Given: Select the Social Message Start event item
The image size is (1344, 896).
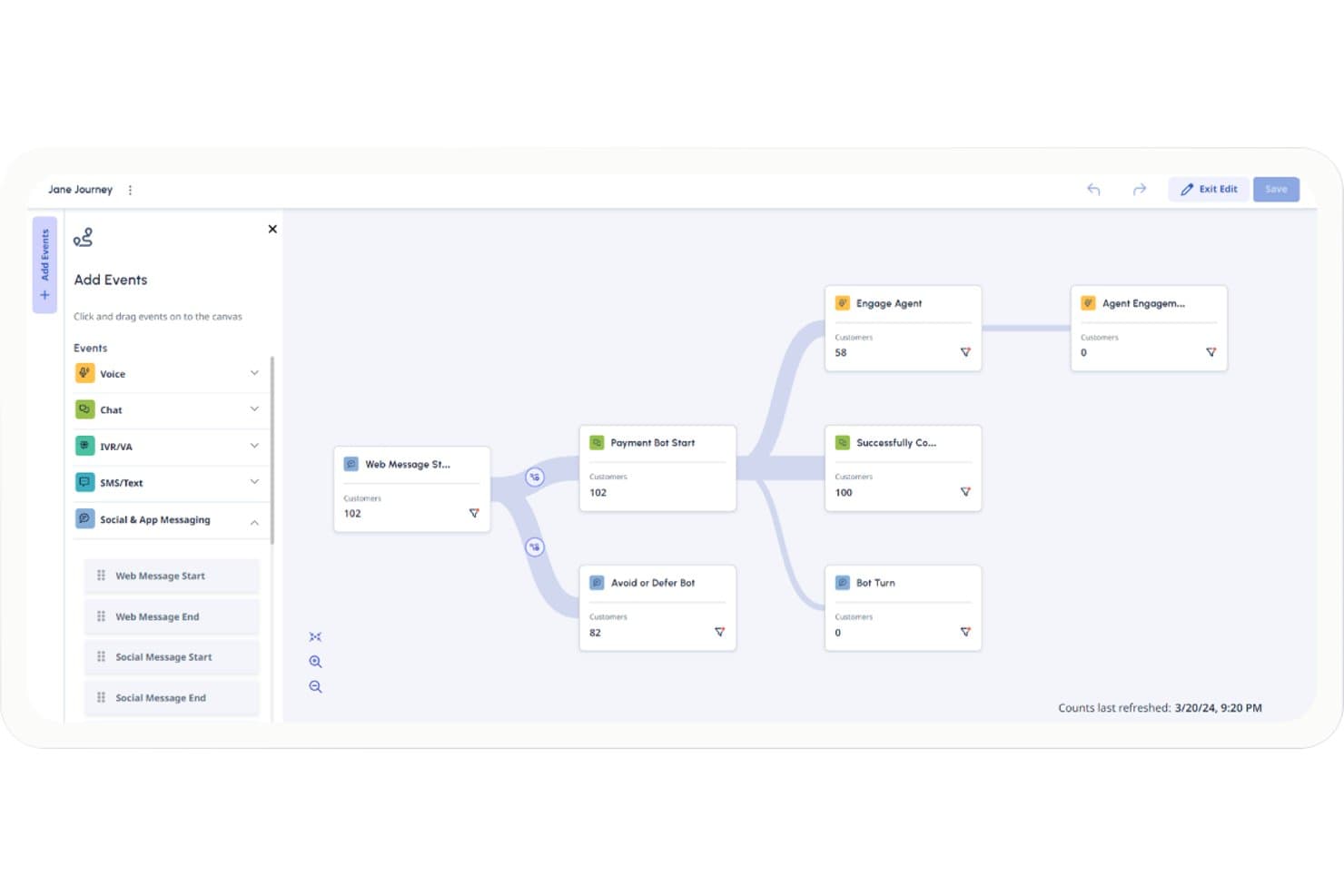Looking at the screenshot, I should pyautogui.click(x=172, y=656).
